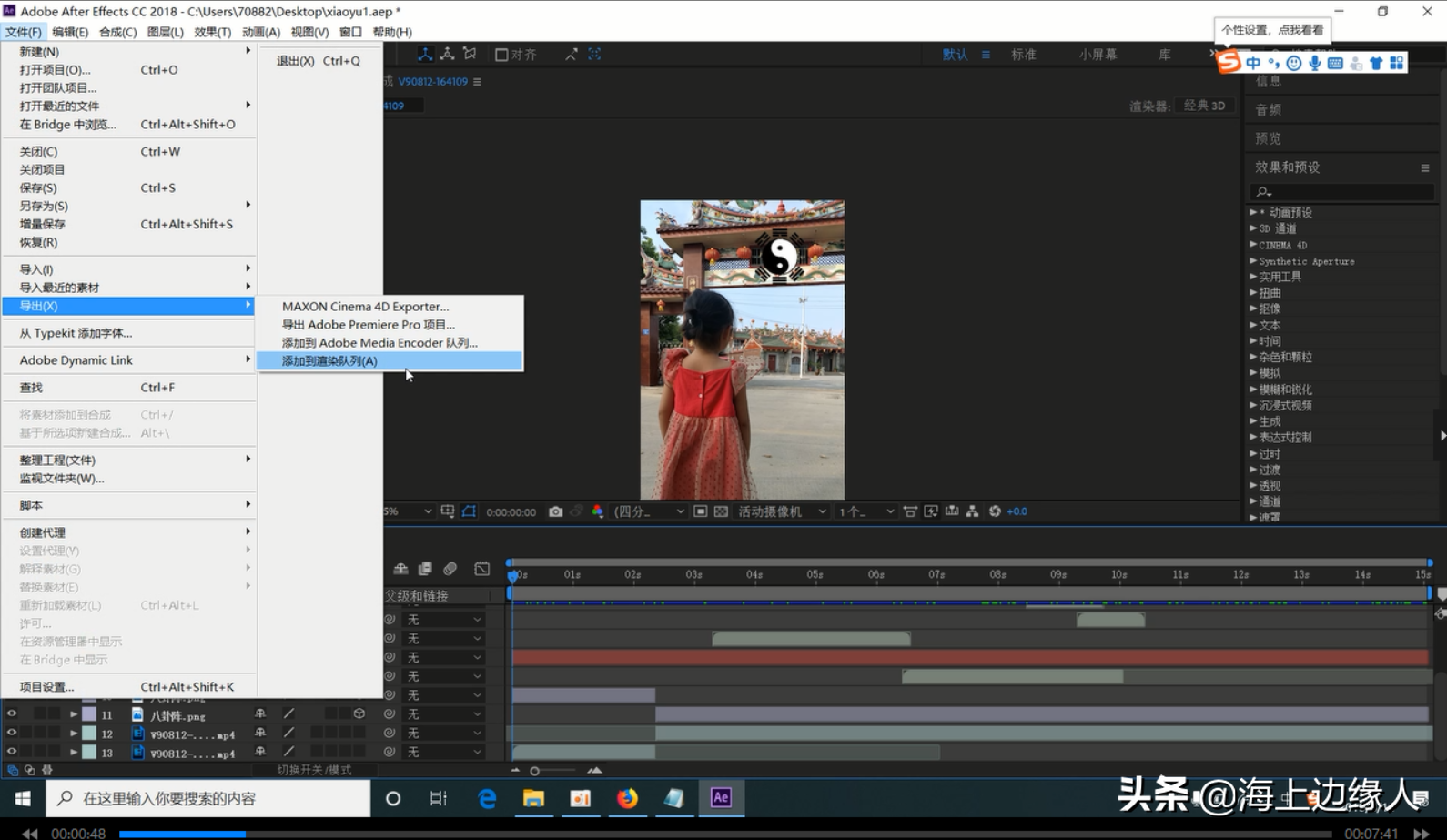Click the show channel RGB color icon
Image resolution: width=1447 pixels, height=840 pixels.
598,511
